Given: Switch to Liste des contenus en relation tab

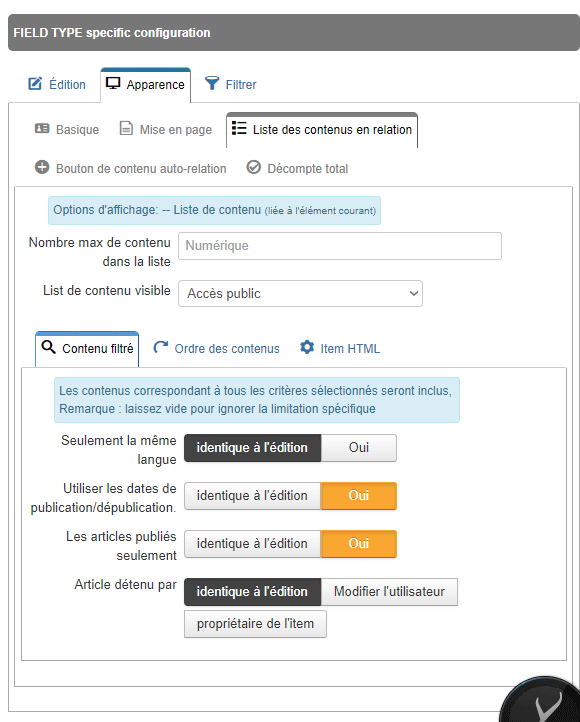Looking at the screenshot, I should [322, 130].
